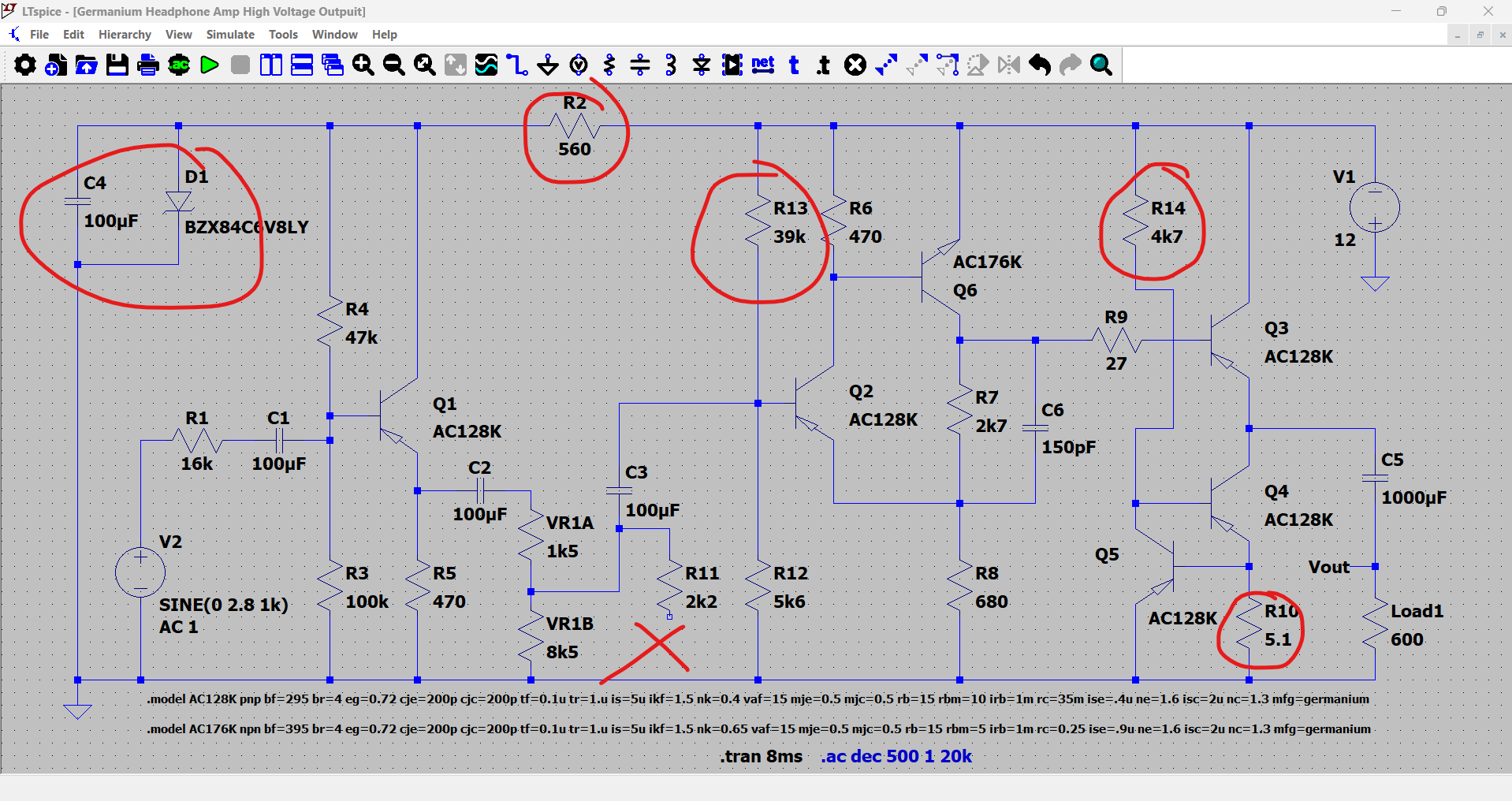The image size is (1512, 801).
Task: Click the gray Halt simulation button
Action: point(240,65)
